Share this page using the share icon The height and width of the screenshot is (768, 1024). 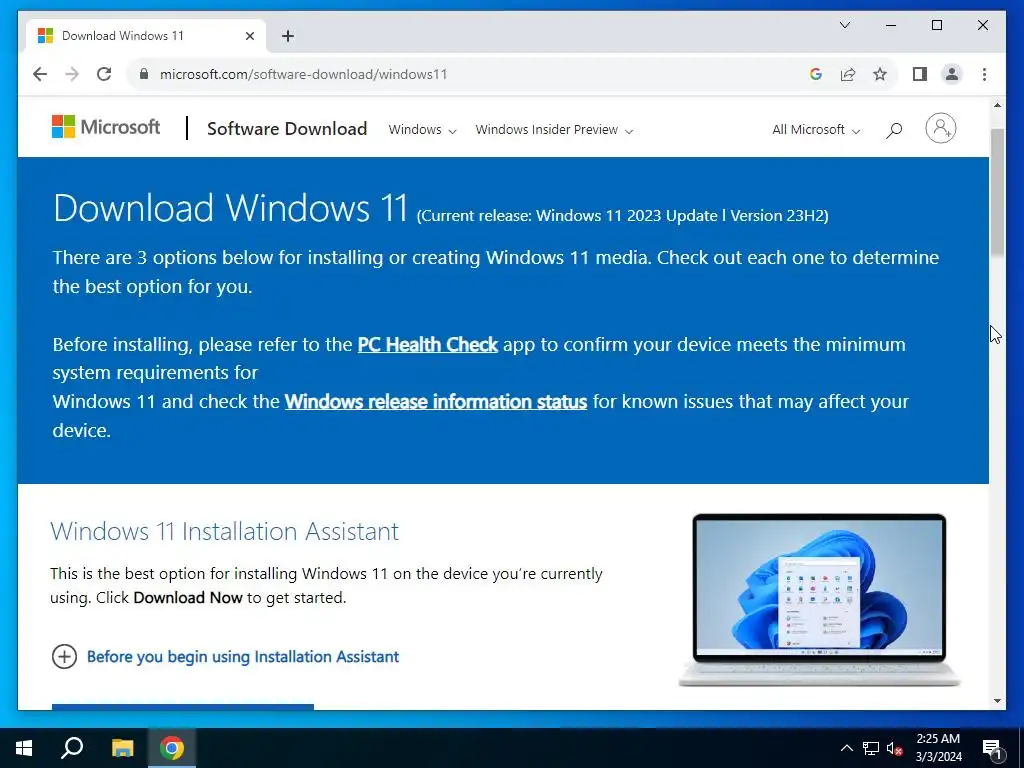pyautogui.click(x=848, y=74)
